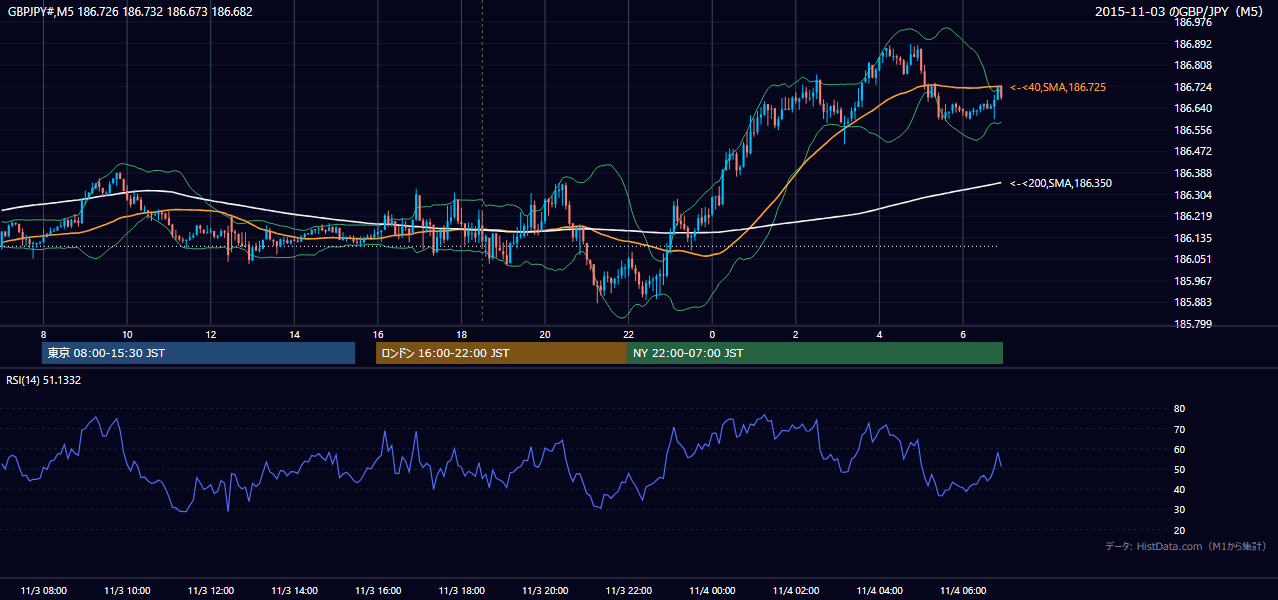Click the RSI axis level 30
The width and height of the screenshot is (1278, 600).
click(x=1179, y=510)
